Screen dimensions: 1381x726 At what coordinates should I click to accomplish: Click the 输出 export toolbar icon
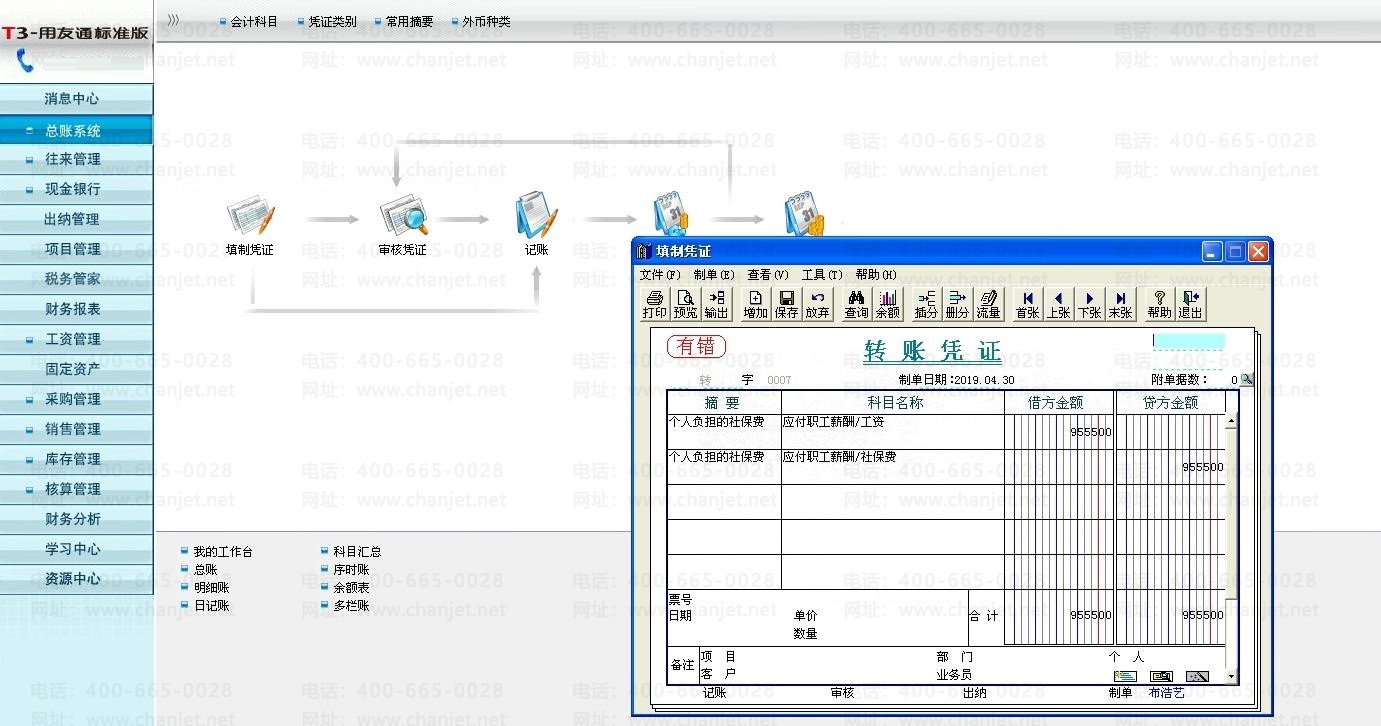coord(716,304)
